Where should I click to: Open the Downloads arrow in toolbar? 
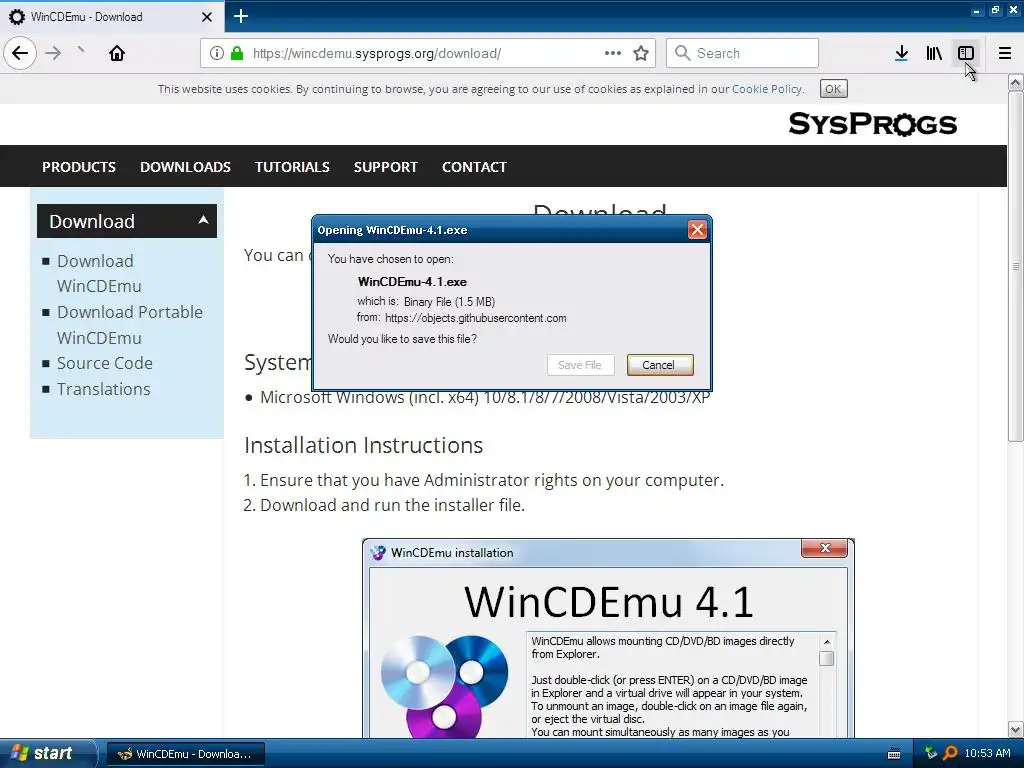[x=901, y=53]
